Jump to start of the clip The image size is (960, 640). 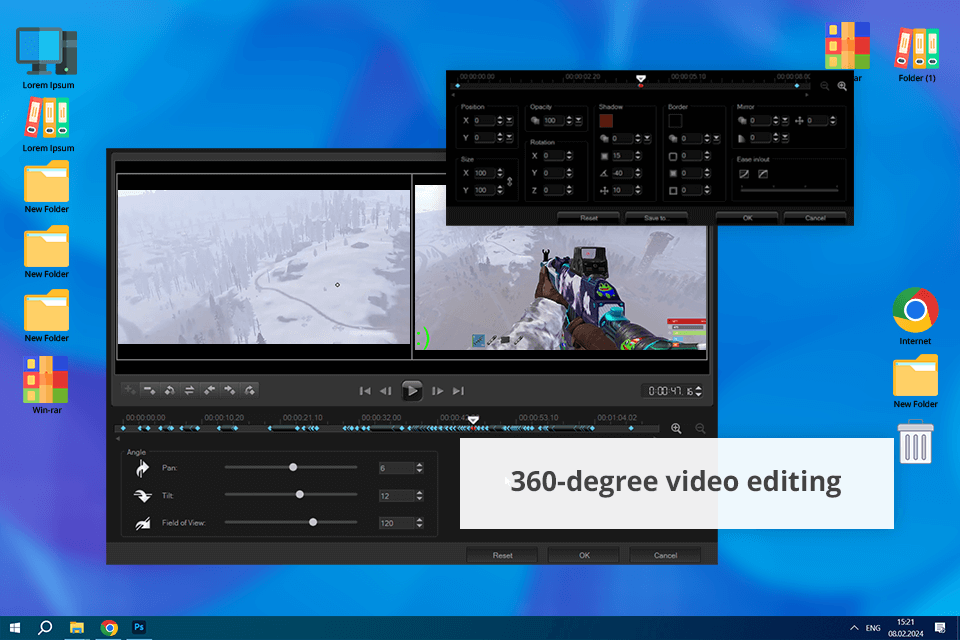365,391
